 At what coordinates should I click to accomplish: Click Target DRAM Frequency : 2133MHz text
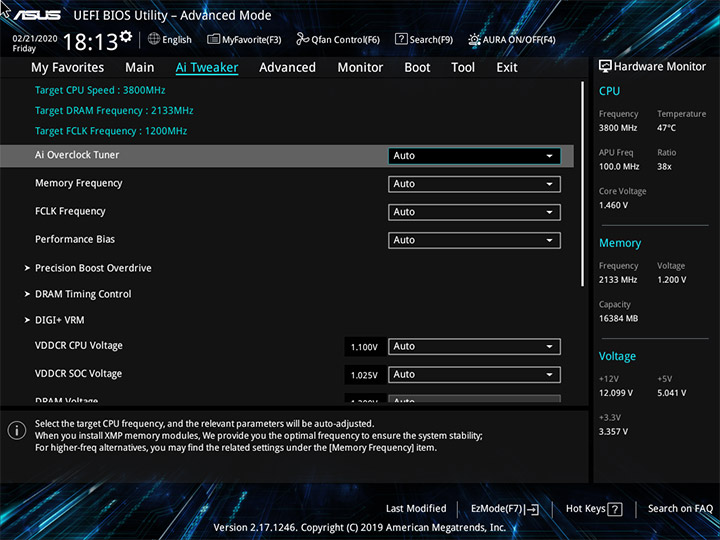[114, 111]
